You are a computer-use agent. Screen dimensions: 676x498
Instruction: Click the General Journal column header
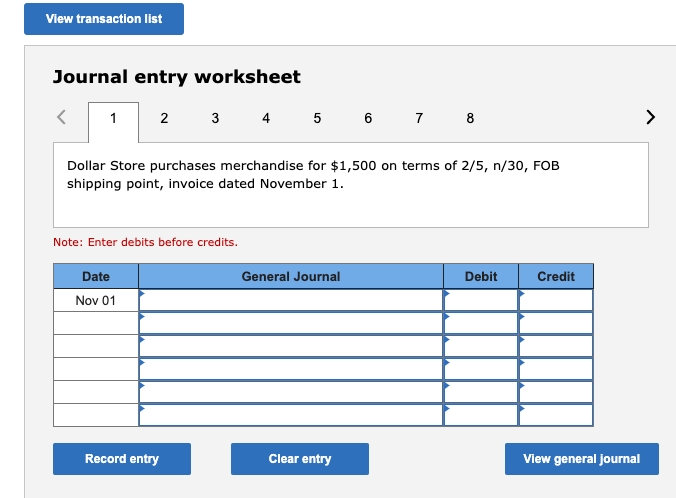291,276
